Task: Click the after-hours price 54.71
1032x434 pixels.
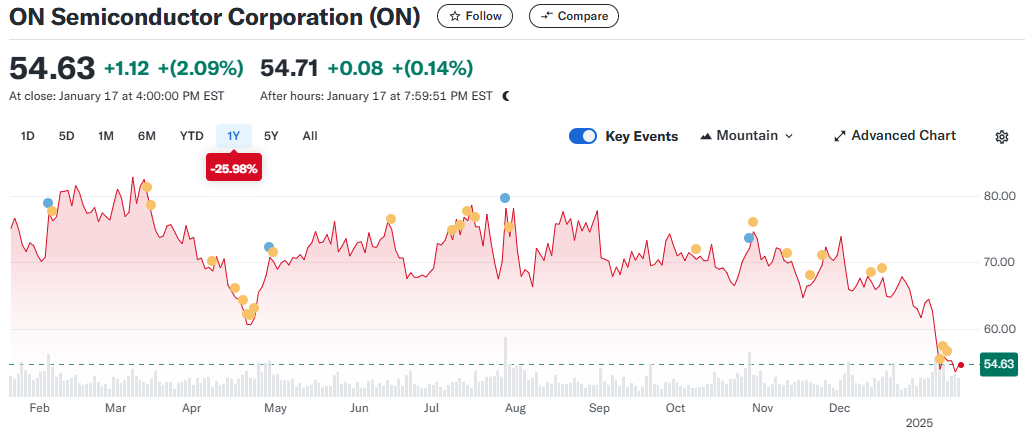Action: pyautogui.click(x=290, y=68)
